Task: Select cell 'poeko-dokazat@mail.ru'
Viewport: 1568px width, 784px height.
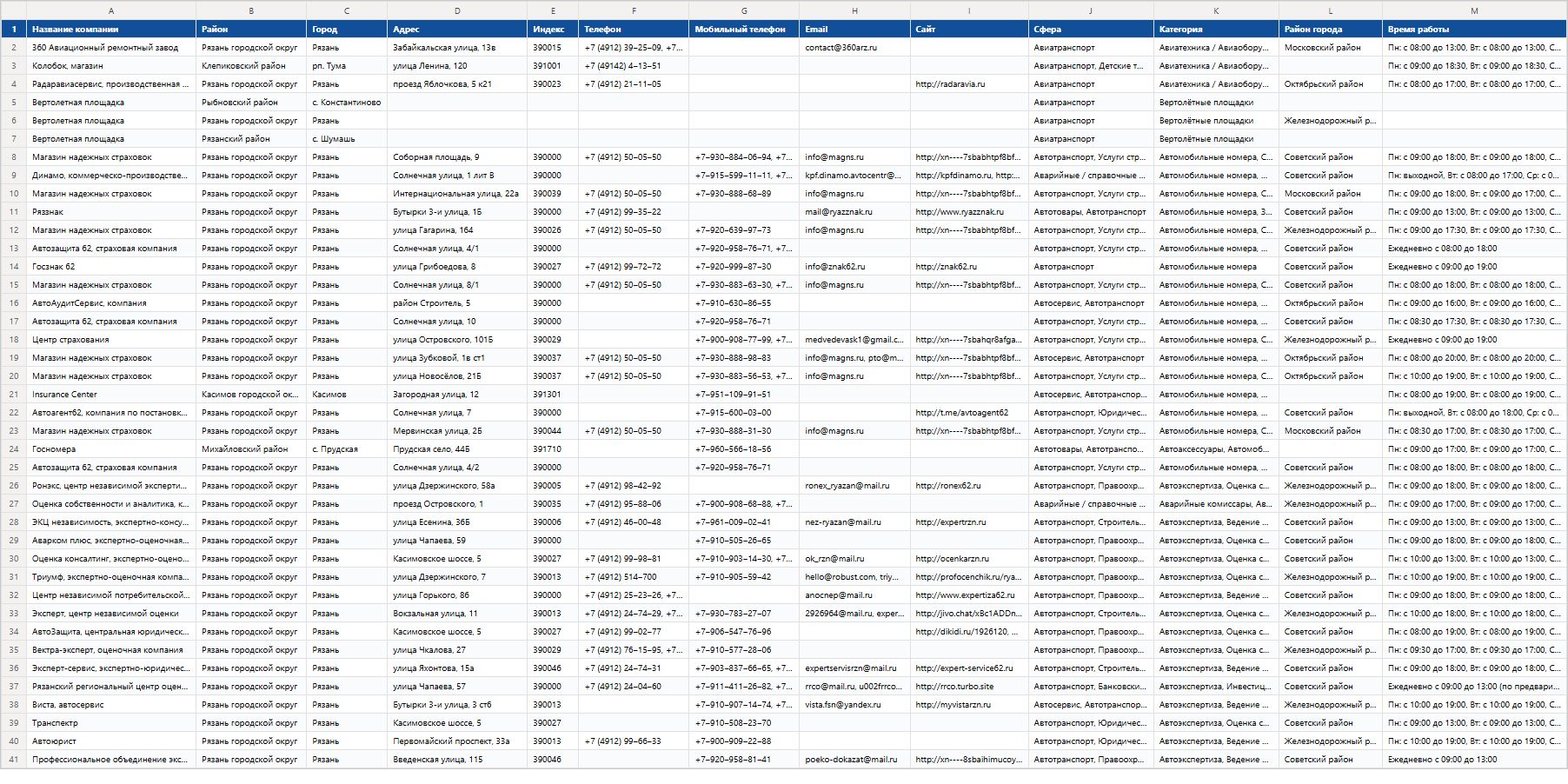Action: click(x=854, y=760)
